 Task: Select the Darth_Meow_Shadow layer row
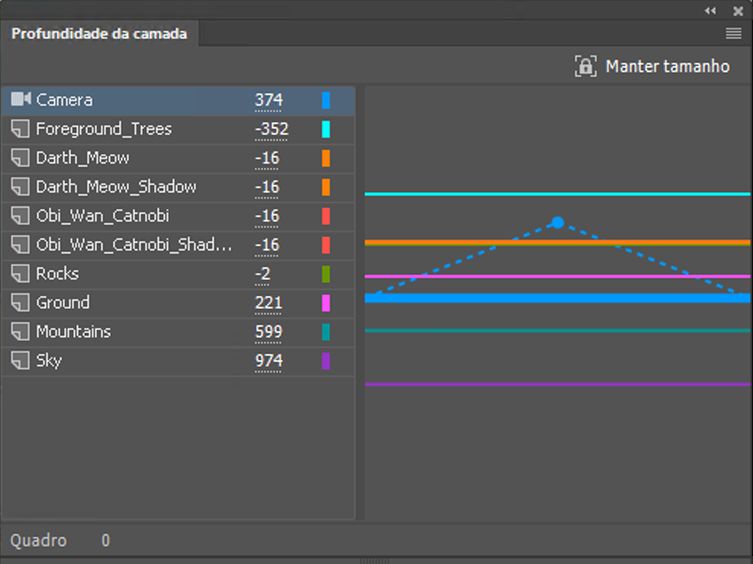(x=116, y=187)
